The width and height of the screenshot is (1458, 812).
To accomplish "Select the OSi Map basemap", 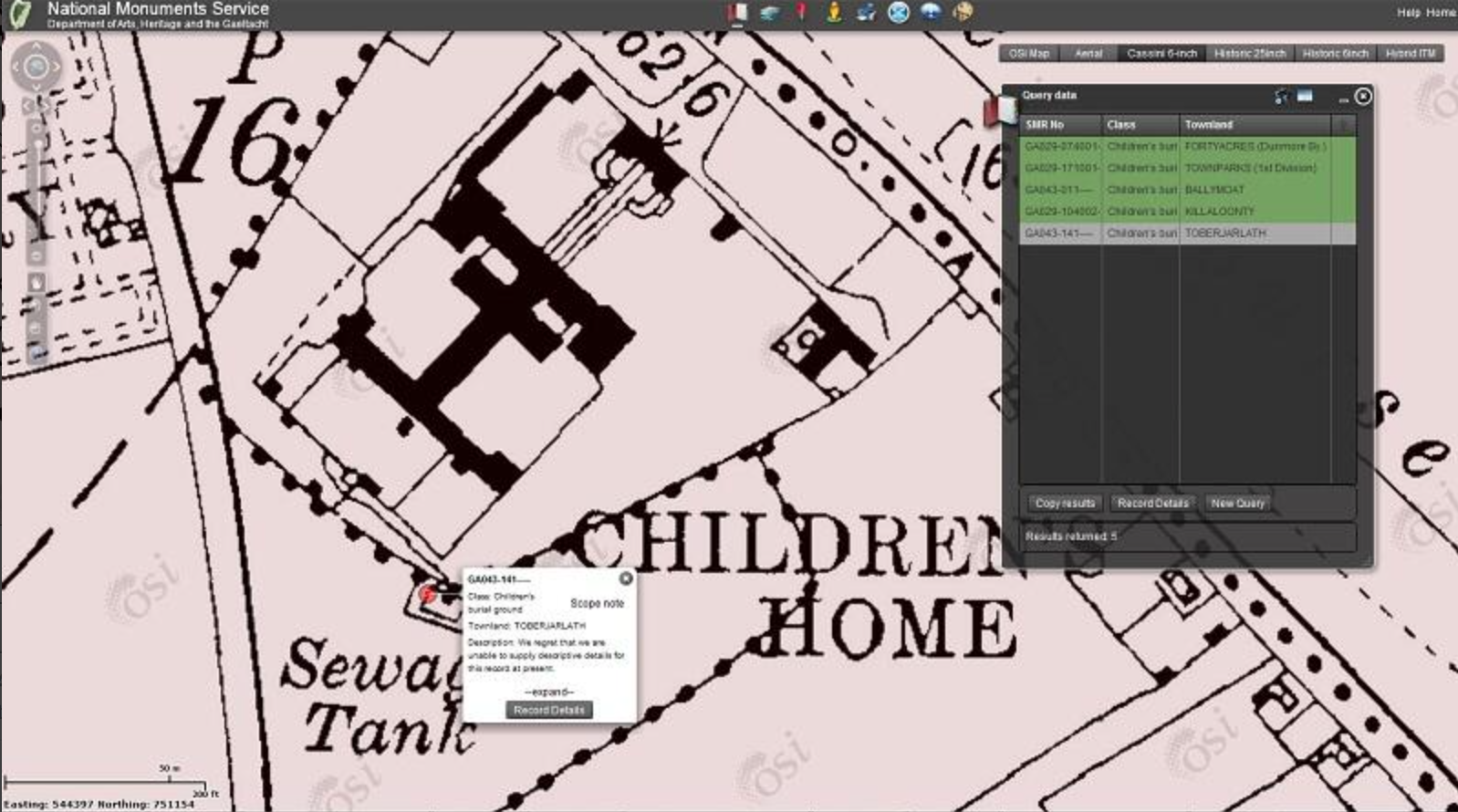I will click(x=1029, y=54).
